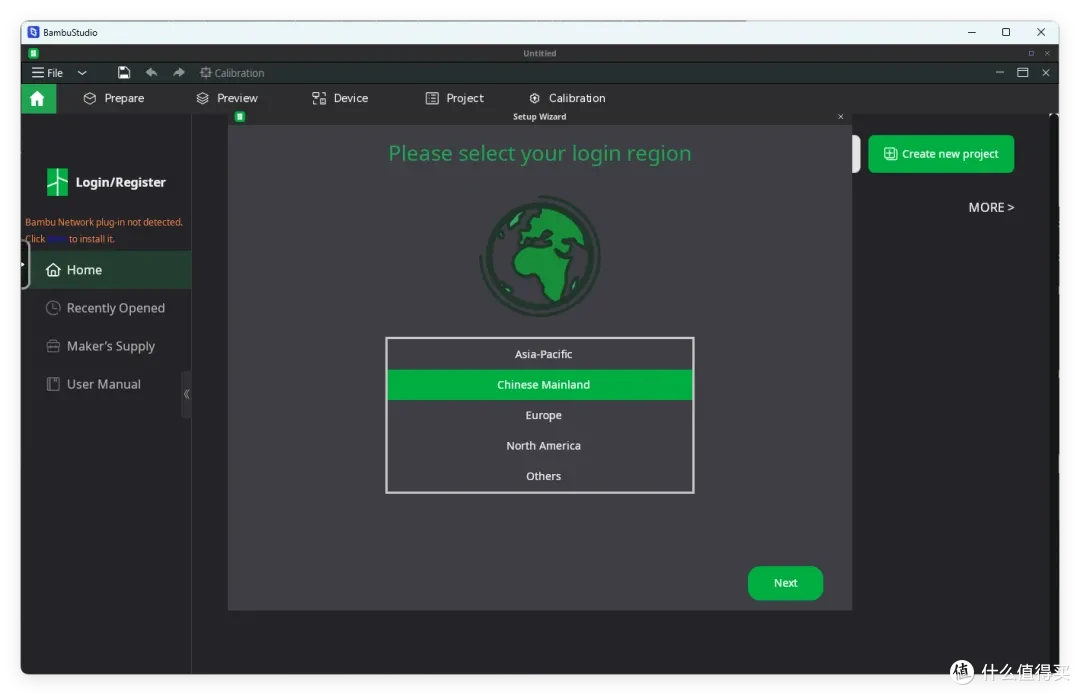
Task: Click the Next button in Setup Wizard
Action: point(785,583)
